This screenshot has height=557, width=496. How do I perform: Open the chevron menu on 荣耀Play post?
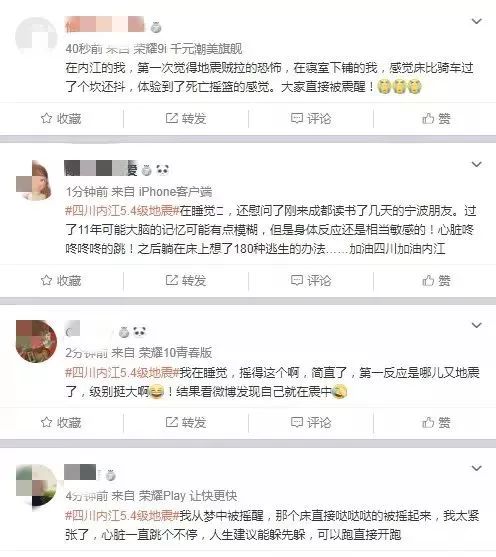pos(476,468)
